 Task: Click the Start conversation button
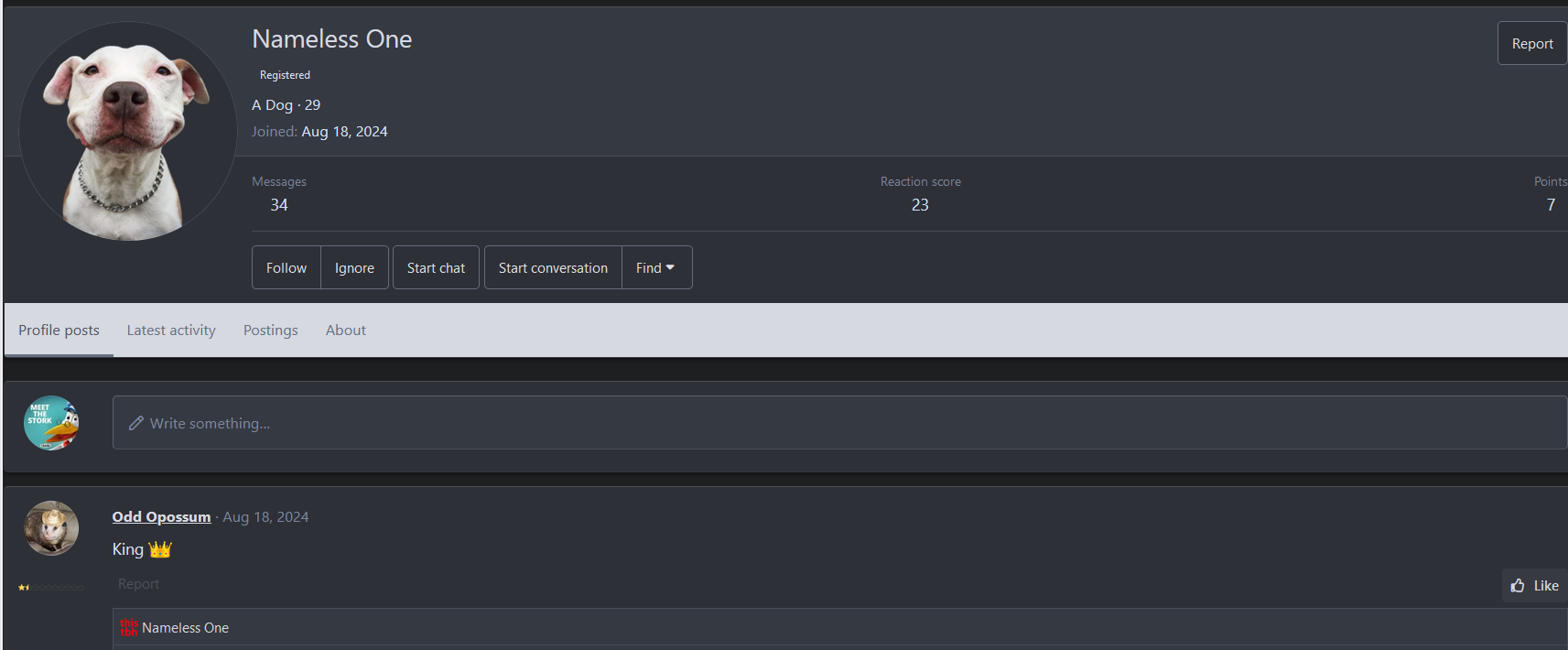coord(553,267)
